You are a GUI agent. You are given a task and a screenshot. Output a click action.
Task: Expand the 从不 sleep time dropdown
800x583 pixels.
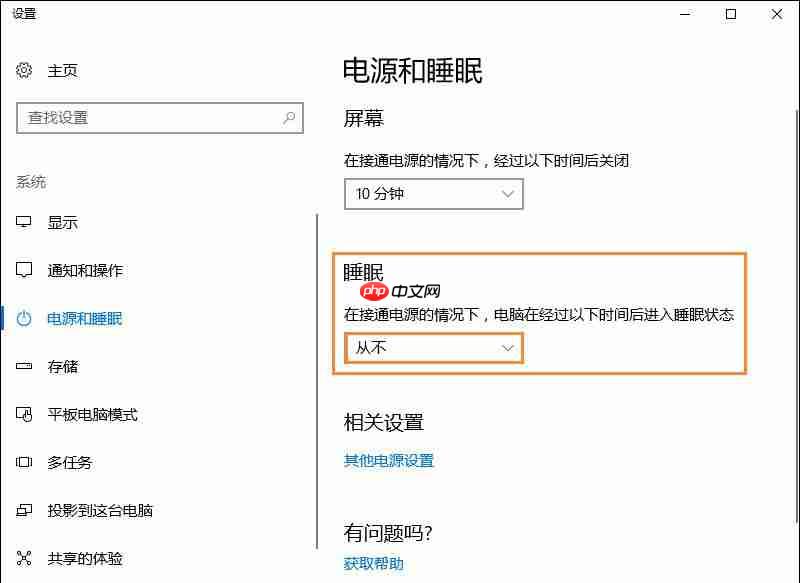[x=433, y=347]
